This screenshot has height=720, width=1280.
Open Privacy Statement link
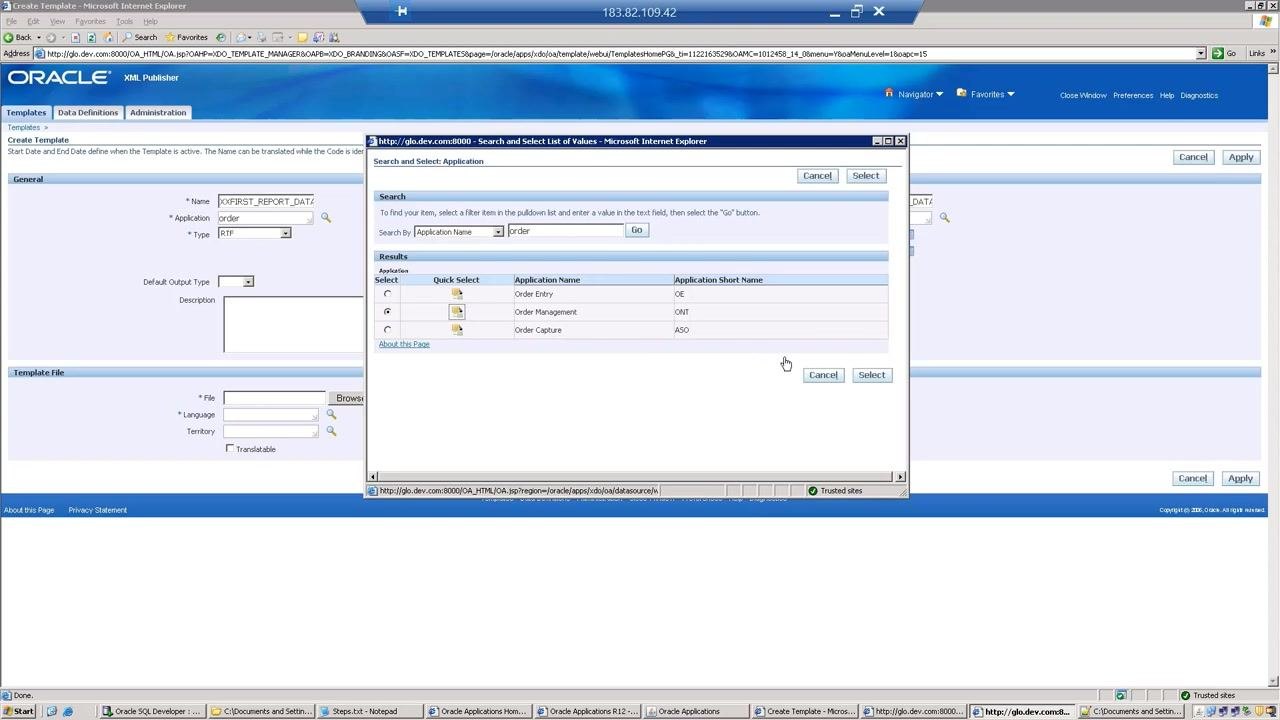coord(98,510)
